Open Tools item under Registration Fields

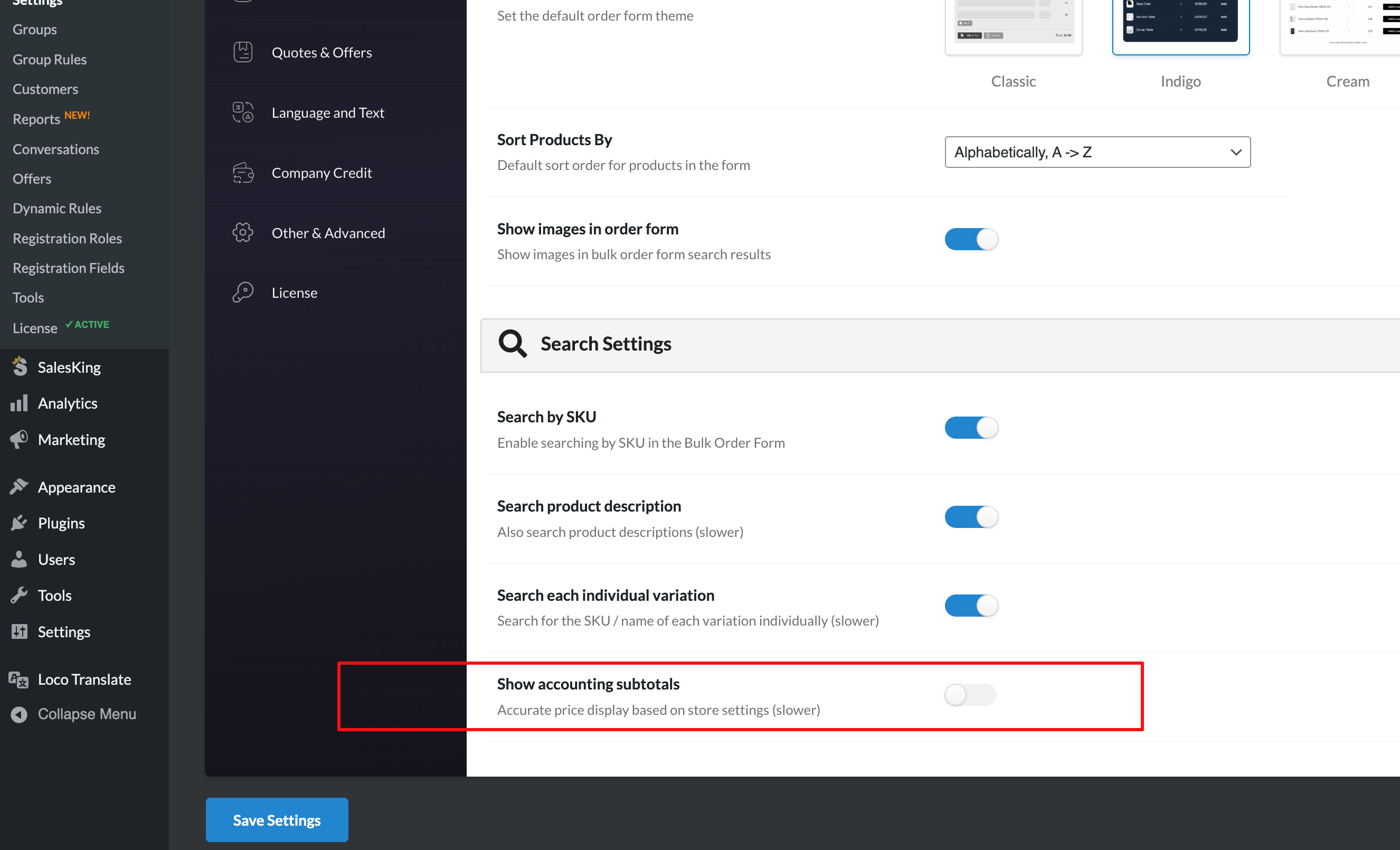coord(28,297)
